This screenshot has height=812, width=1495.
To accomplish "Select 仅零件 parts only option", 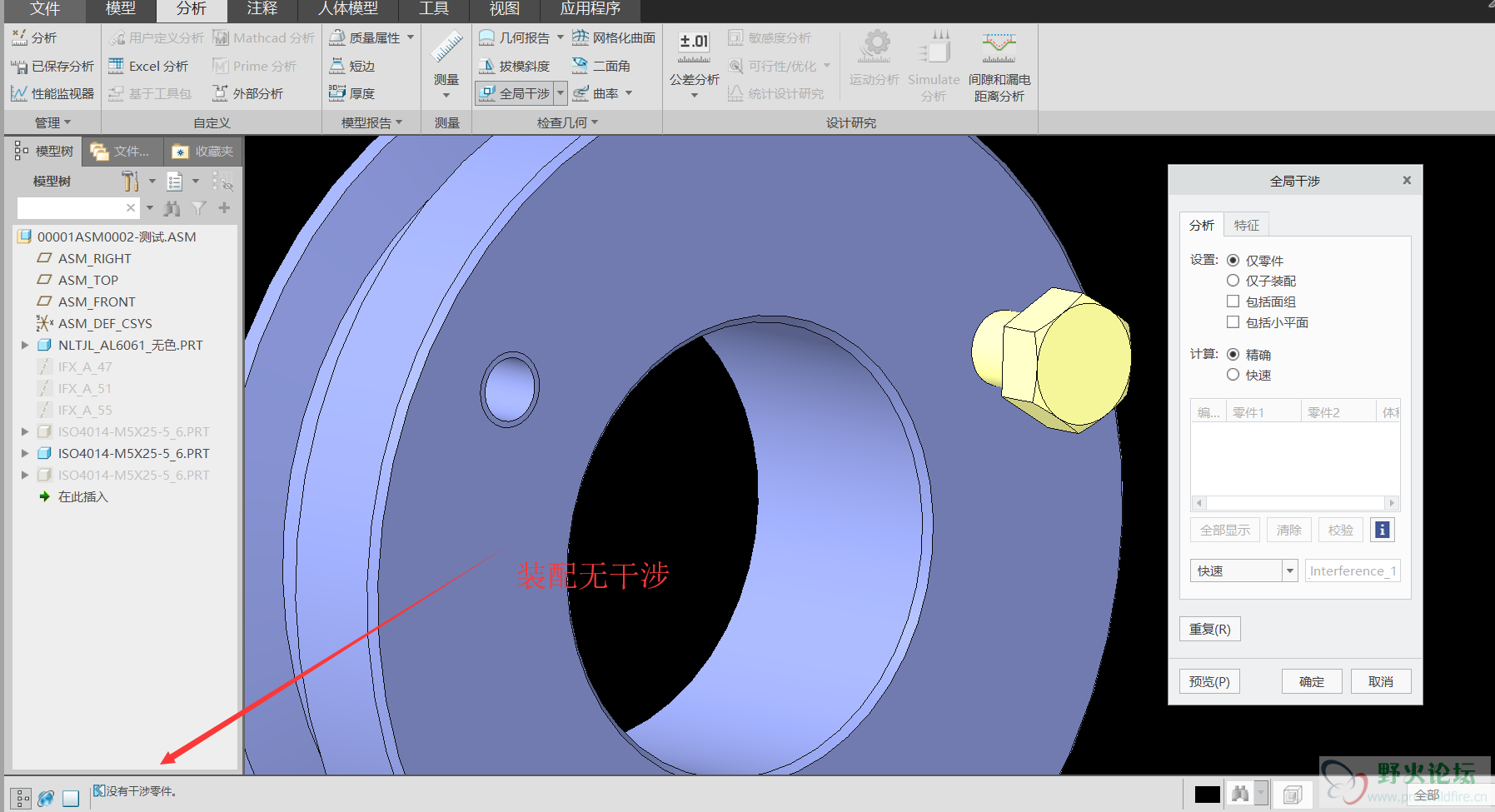I will pos(1233,260).
